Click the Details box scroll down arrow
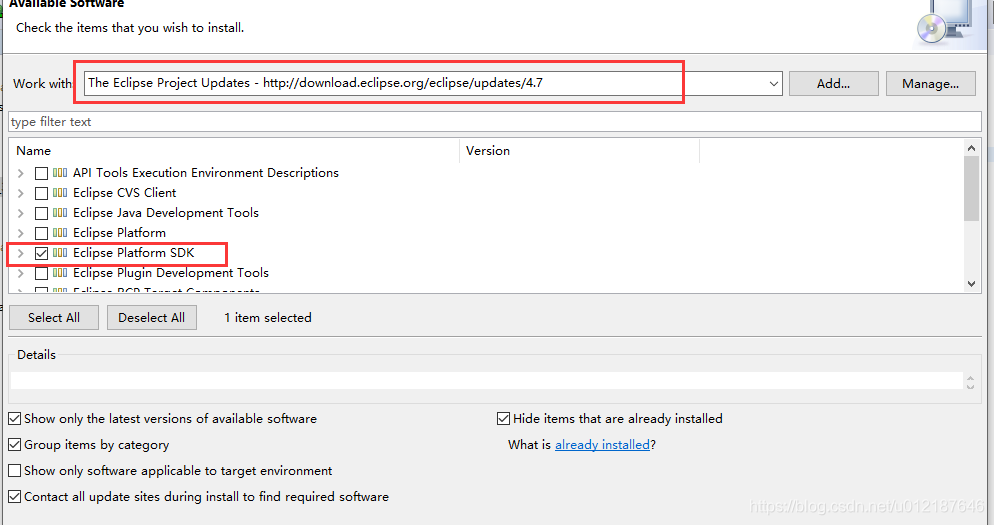Viewport: 994px width, 525px height. tap(970, 386)
